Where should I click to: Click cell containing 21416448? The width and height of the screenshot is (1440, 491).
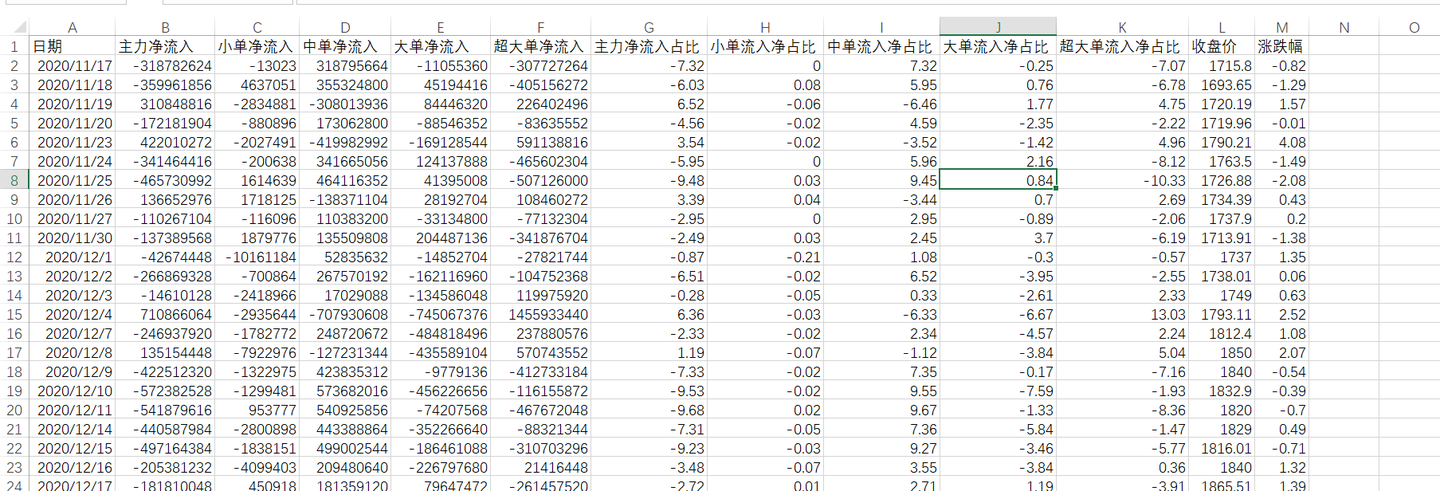[x=540, y=467]
